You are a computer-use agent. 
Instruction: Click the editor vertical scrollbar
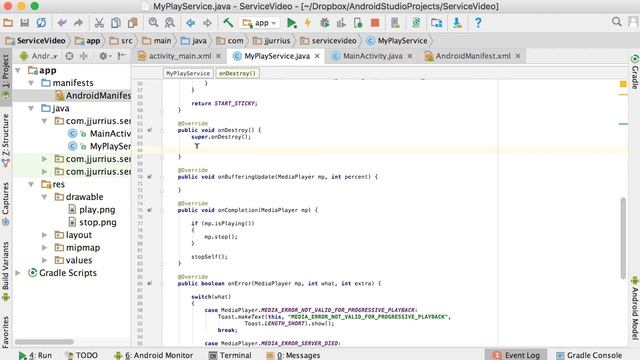click(623, 238)
